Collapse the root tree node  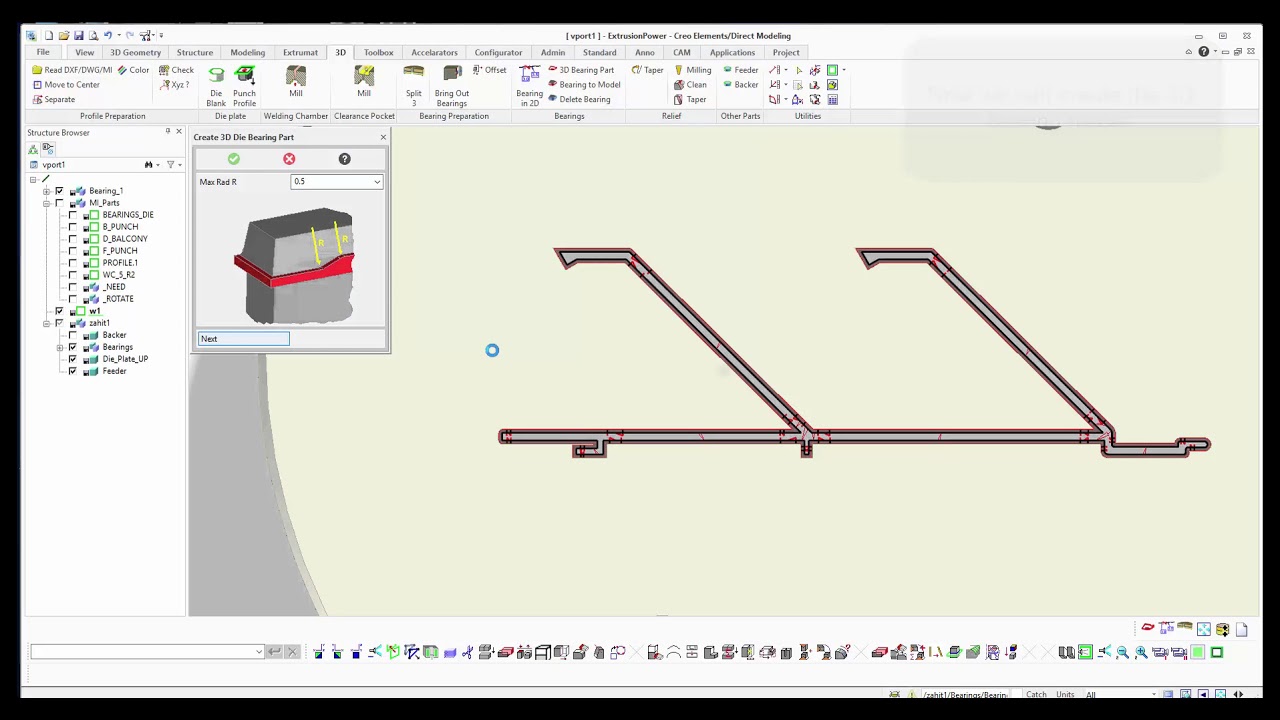coord(33,180)
